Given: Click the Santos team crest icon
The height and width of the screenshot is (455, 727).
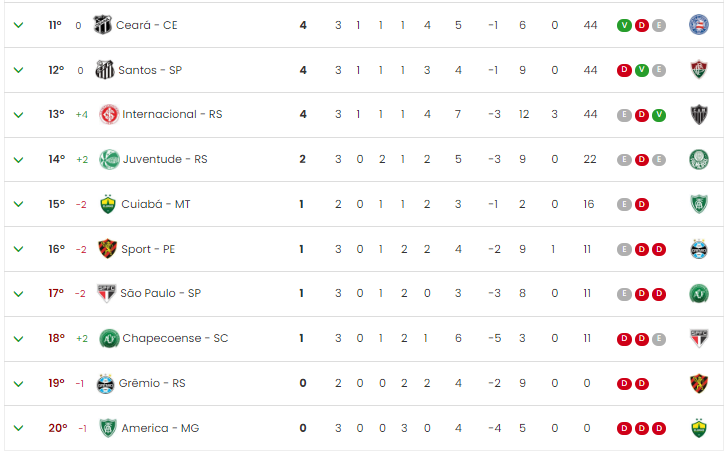Looking at the screenshot, I should click(x=105, y=70).
